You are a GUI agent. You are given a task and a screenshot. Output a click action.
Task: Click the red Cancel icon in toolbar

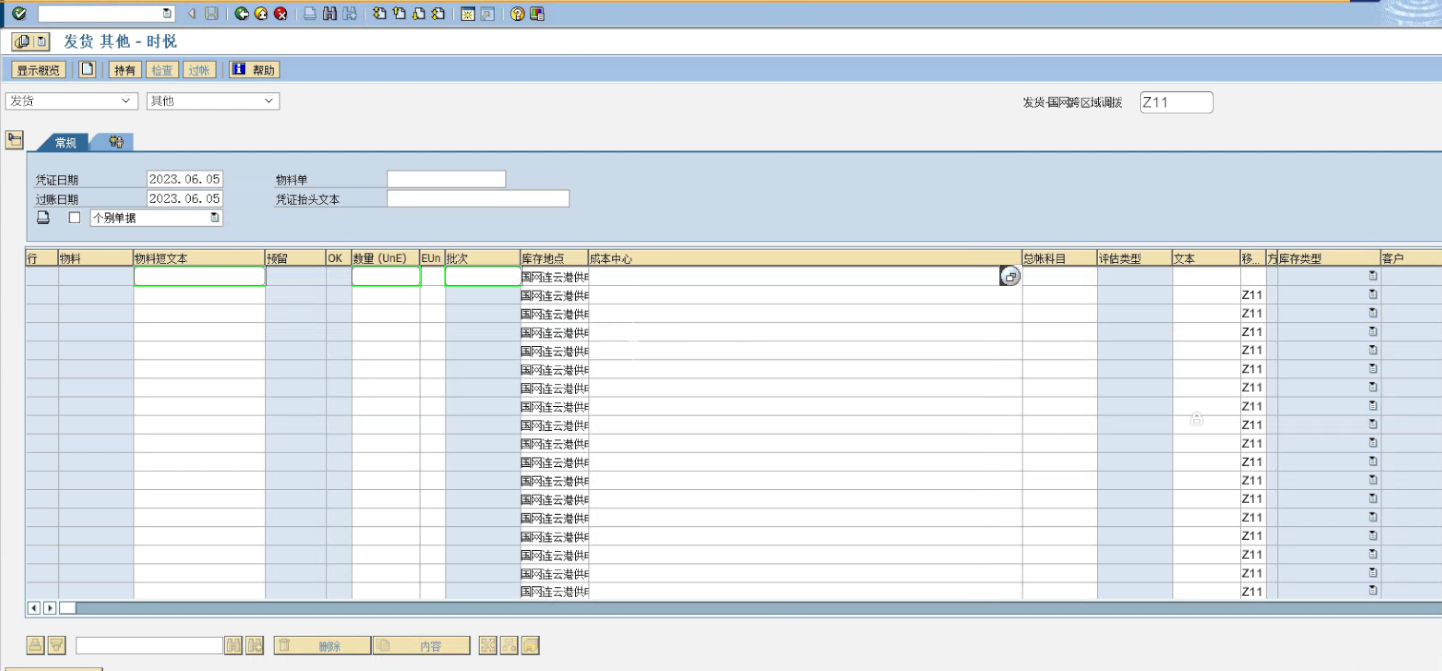tap(280, 13)
